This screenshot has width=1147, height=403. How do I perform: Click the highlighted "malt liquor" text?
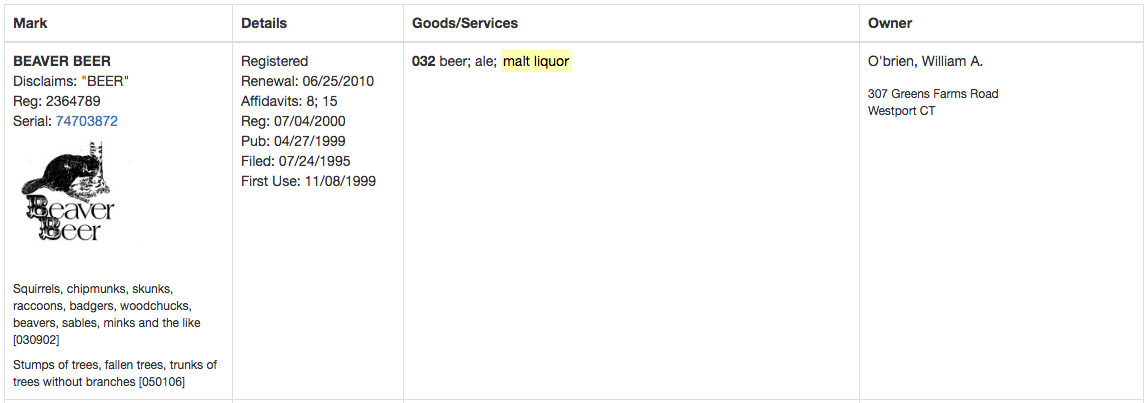[536, 62]
